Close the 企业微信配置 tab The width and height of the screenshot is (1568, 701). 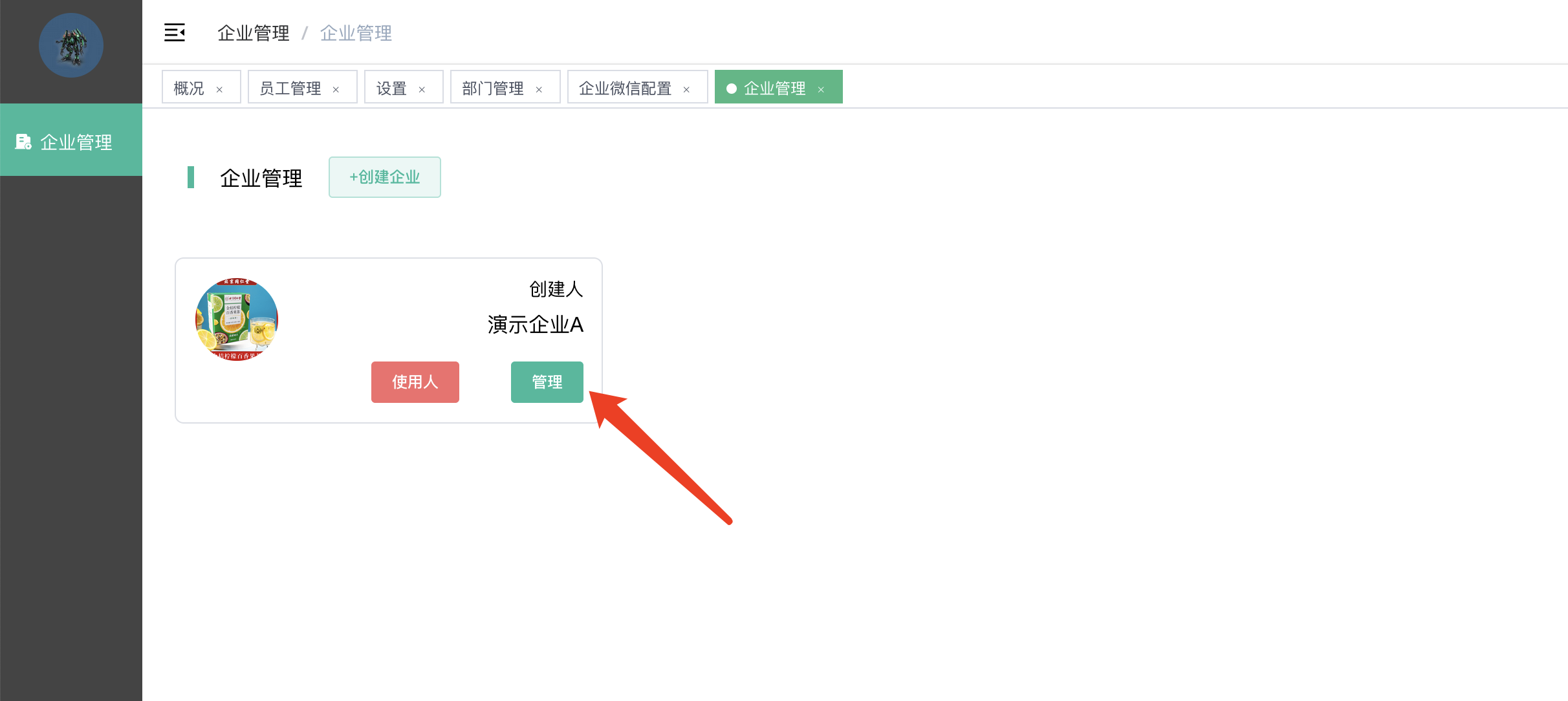[x=686, y=89]
